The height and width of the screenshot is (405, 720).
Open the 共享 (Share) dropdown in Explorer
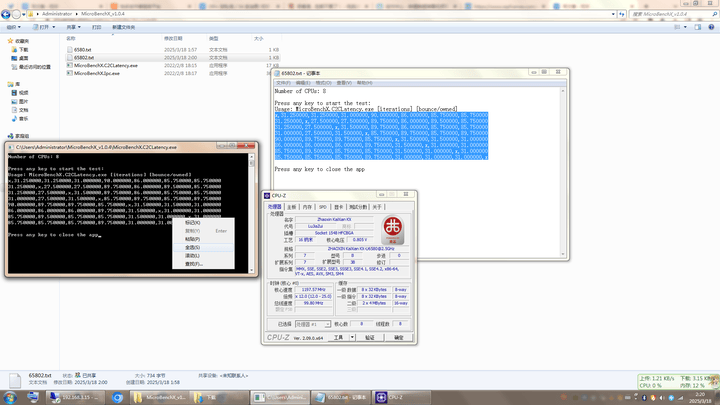tap(73, 27)
